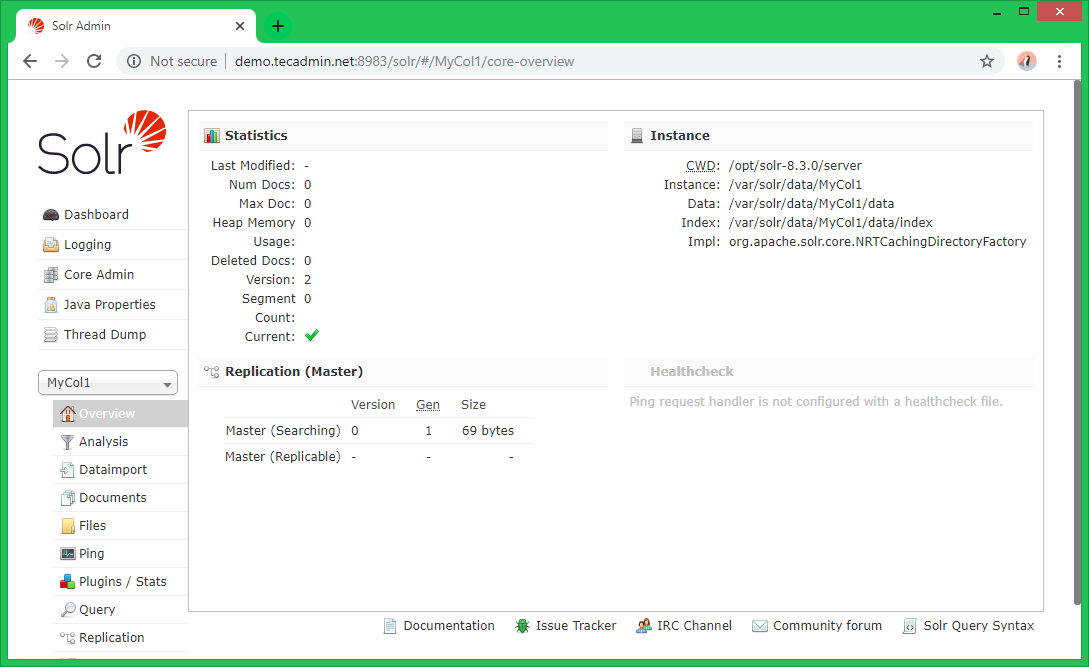The width and height of the screenshot is (1089, 667).
Task: Click the page vertical scrollbar
Action: 1077,343
